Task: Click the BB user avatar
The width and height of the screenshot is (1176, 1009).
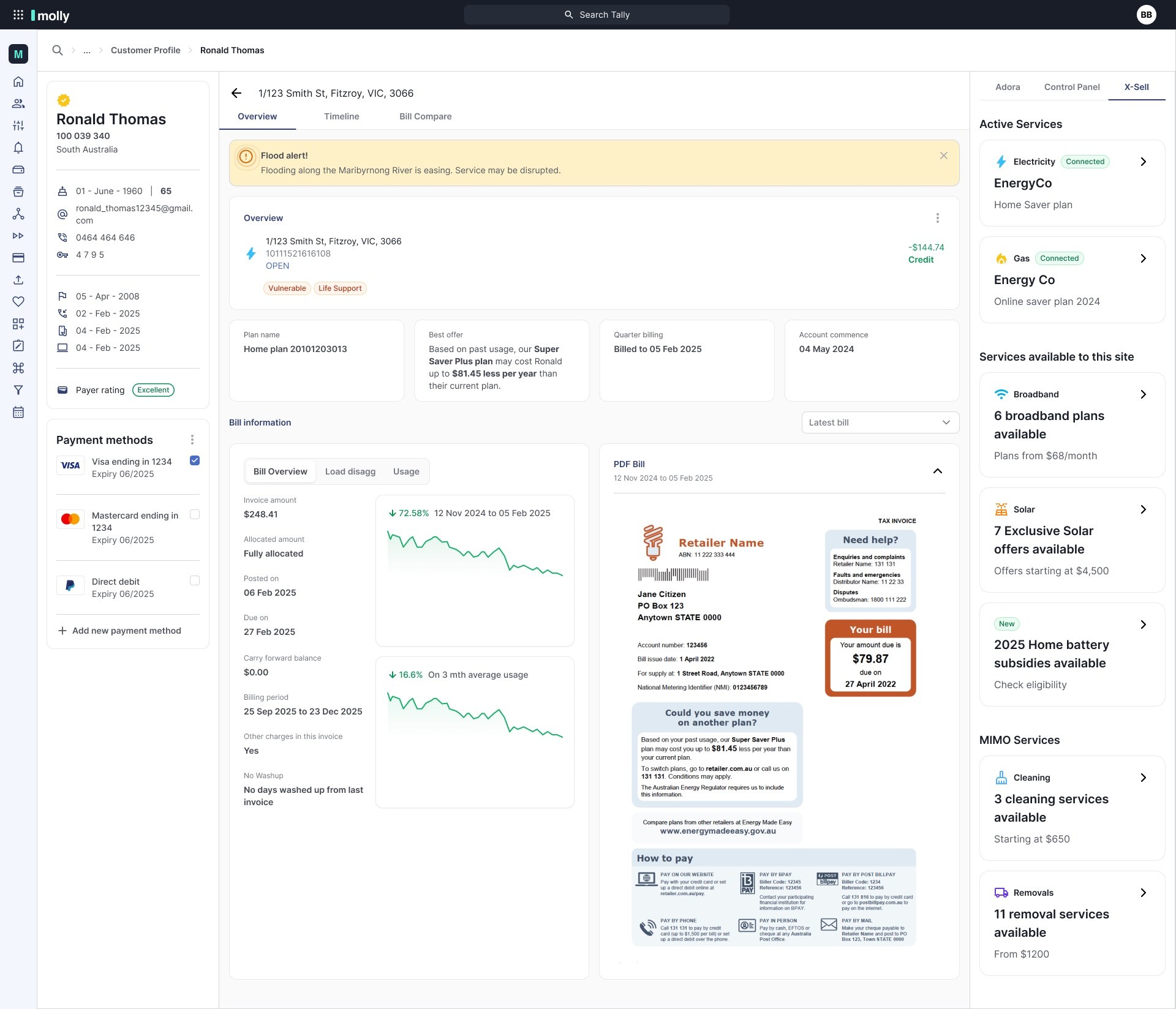Action: (x=1147, y=15)
